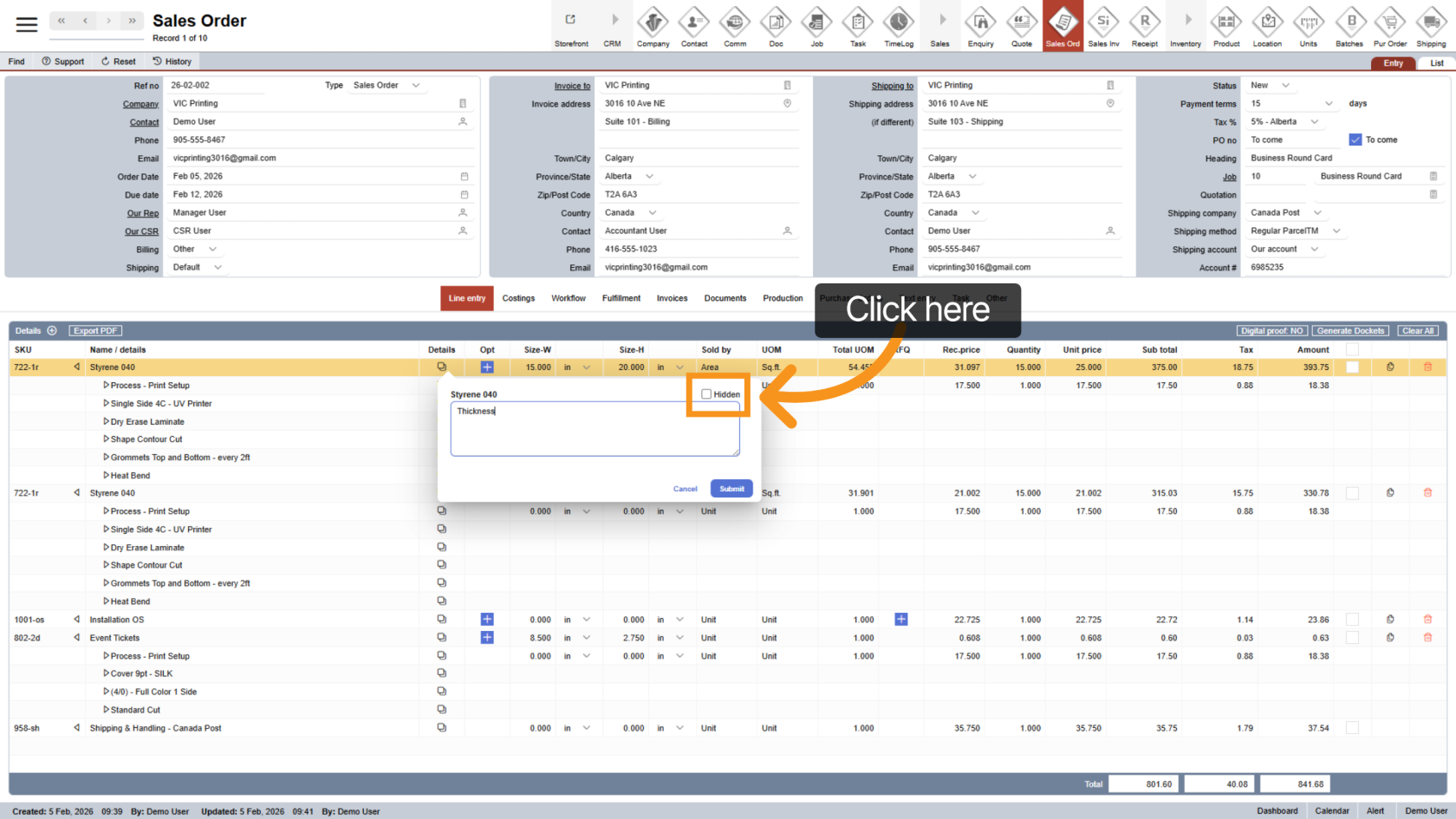This screenshot has height=819, width=1456.
Task: Check the Hidden checkbox in popup
Action: pos(706,394)
